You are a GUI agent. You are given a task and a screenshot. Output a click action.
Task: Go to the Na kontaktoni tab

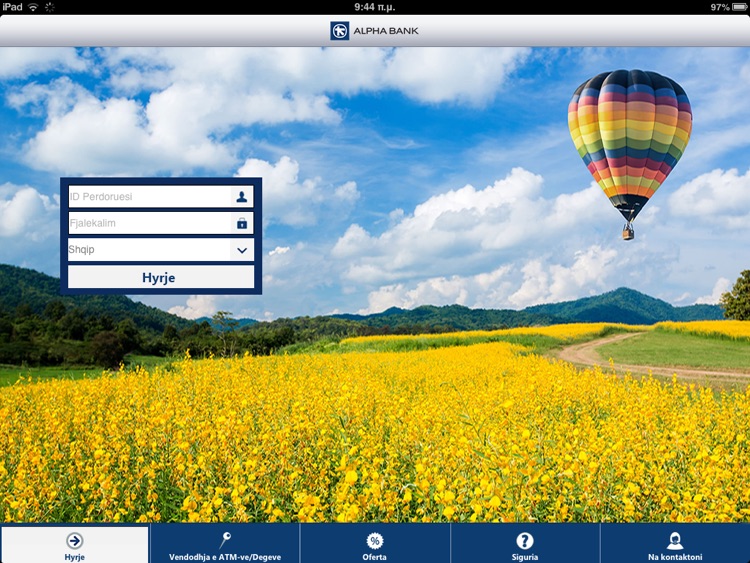tap(675, 544)
